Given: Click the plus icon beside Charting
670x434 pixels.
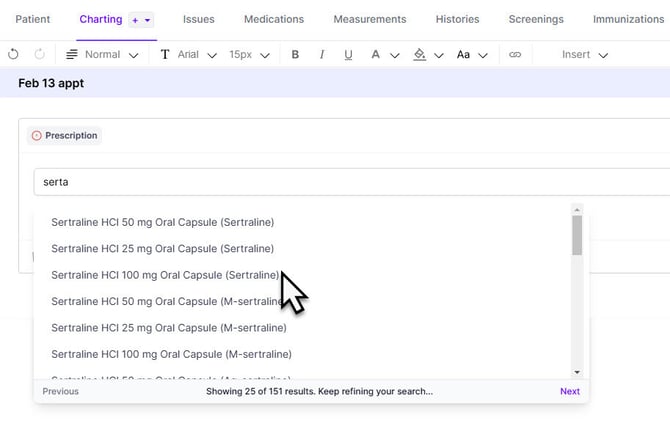Looking at the screenshot, I should tap(135, 20).
